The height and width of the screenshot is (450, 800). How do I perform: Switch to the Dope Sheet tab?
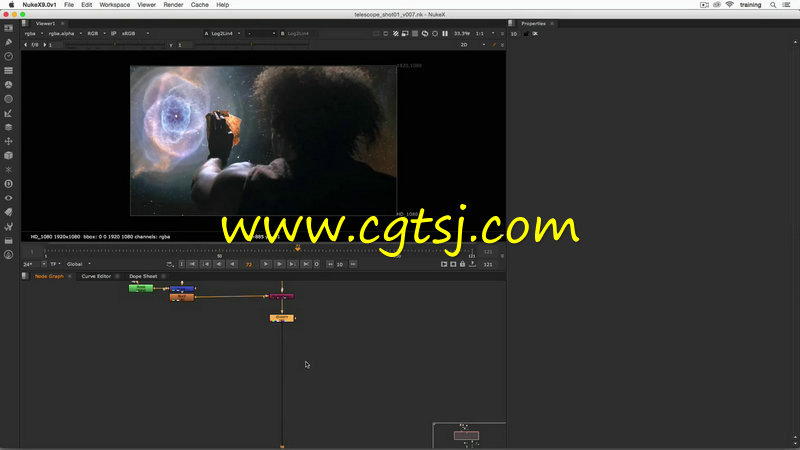click(x=143, y=277)
